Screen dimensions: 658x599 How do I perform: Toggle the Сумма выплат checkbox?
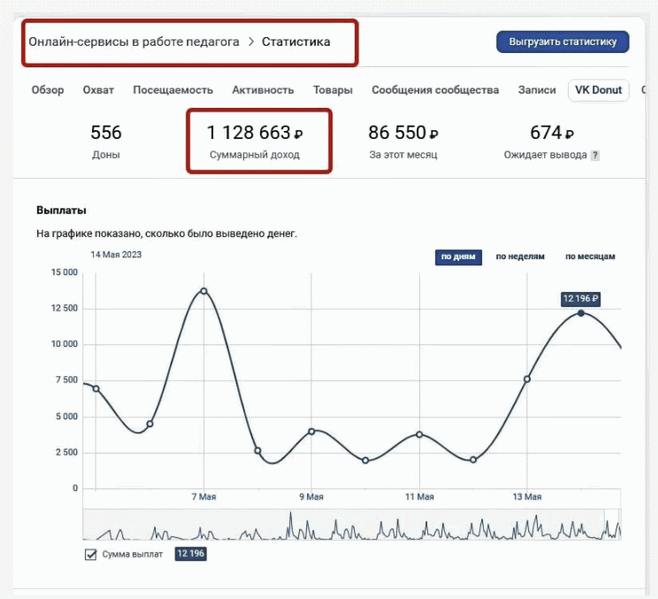point(91,554)
